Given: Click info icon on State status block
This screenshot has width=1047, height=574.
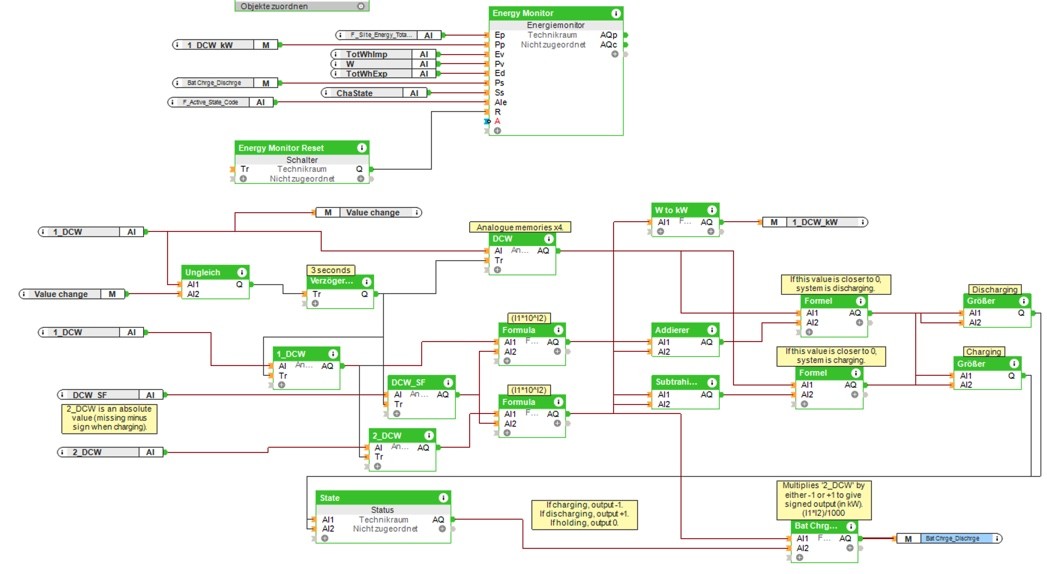Looking at the screenshot, I should pos(443,498).
